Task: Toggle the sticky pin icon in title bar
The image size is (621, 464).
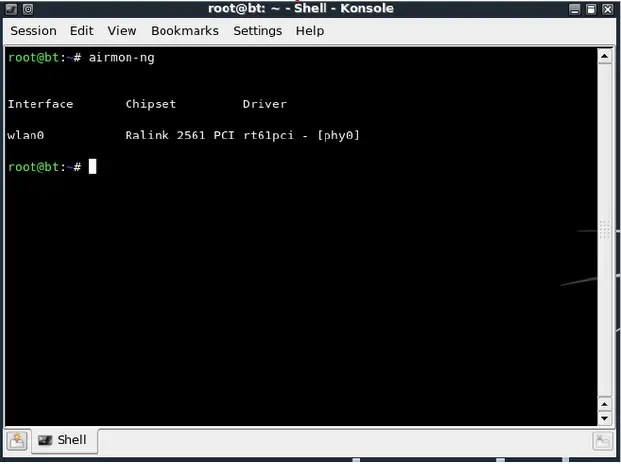Action: [28, 9]
